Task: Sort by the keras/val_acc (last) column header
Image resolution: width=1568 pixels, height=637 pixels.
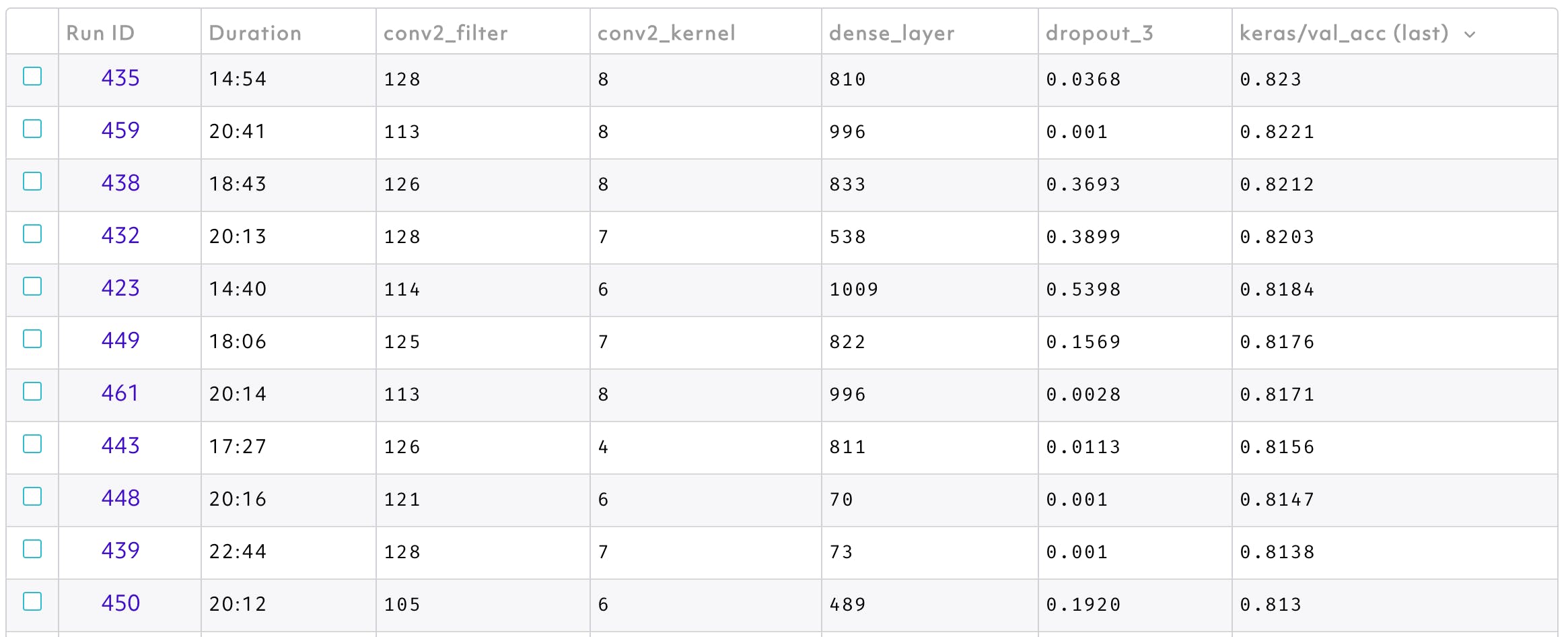Action: click(1344, 33)
